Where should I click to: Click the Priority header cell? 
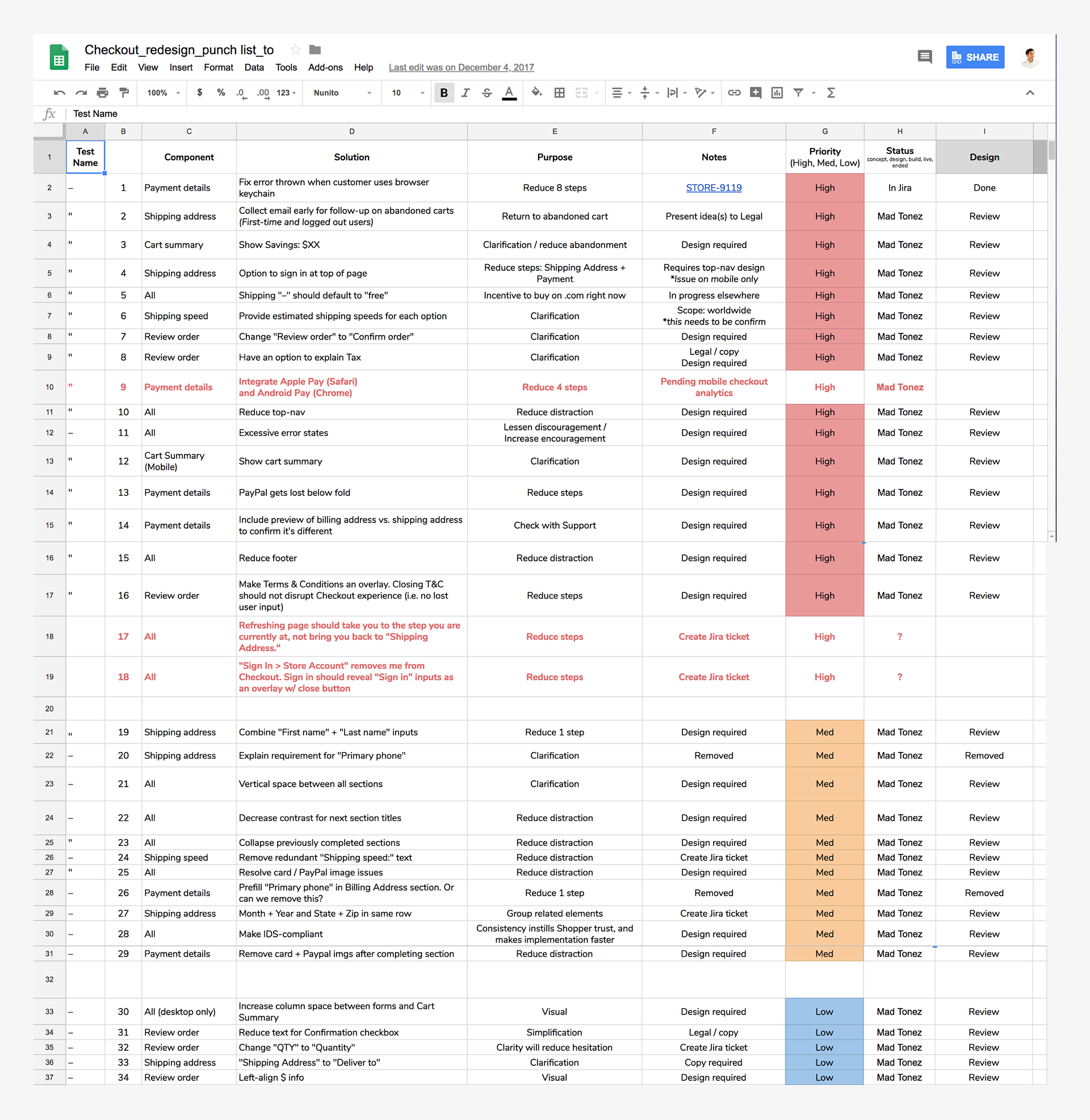pos(825,157)
